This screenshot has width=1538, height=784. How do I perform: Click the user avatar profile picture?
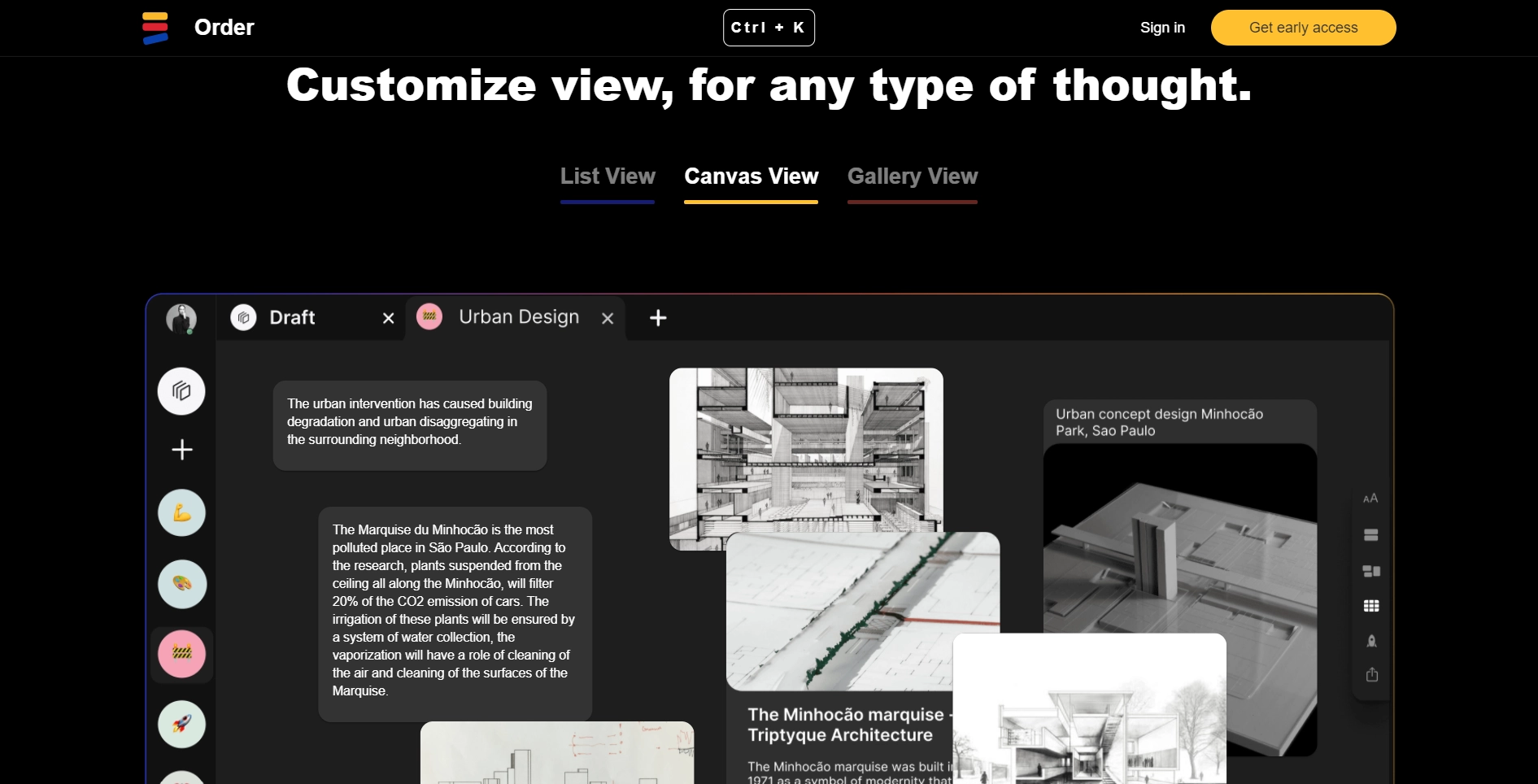(x=182, y=319)
